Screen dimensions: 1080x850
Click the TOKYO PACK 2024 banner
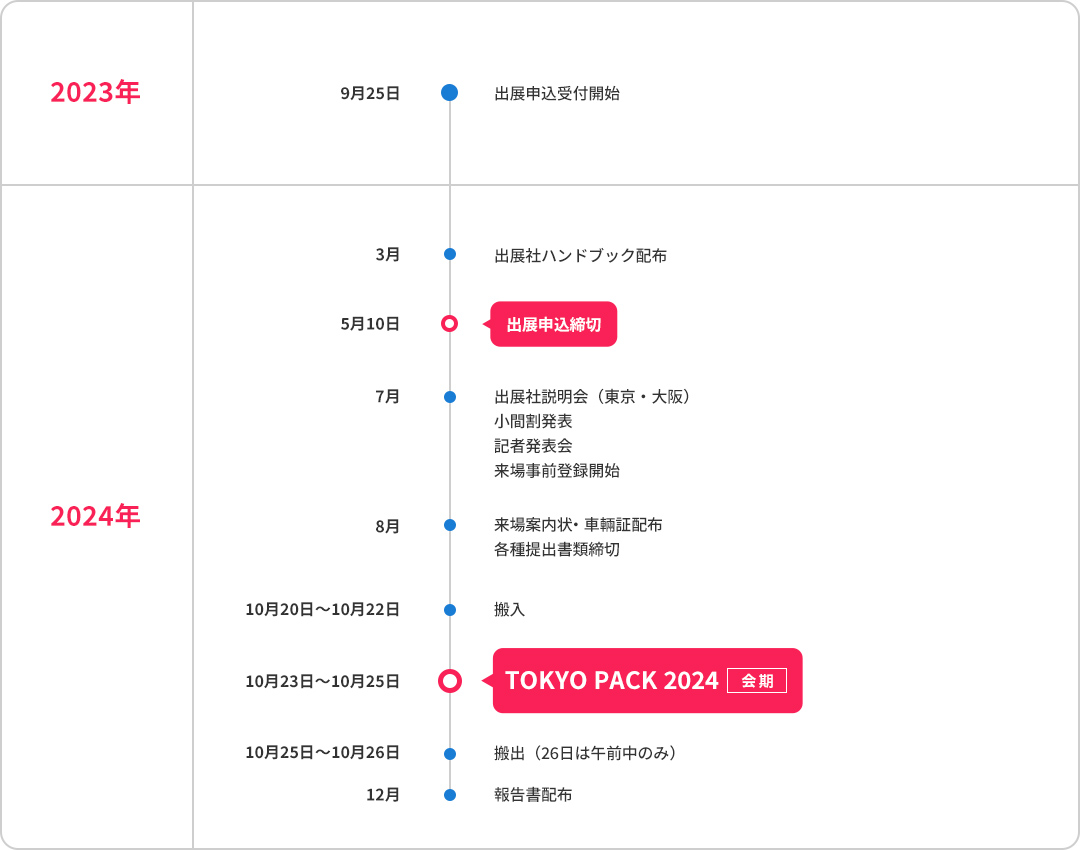click(647, 681)
